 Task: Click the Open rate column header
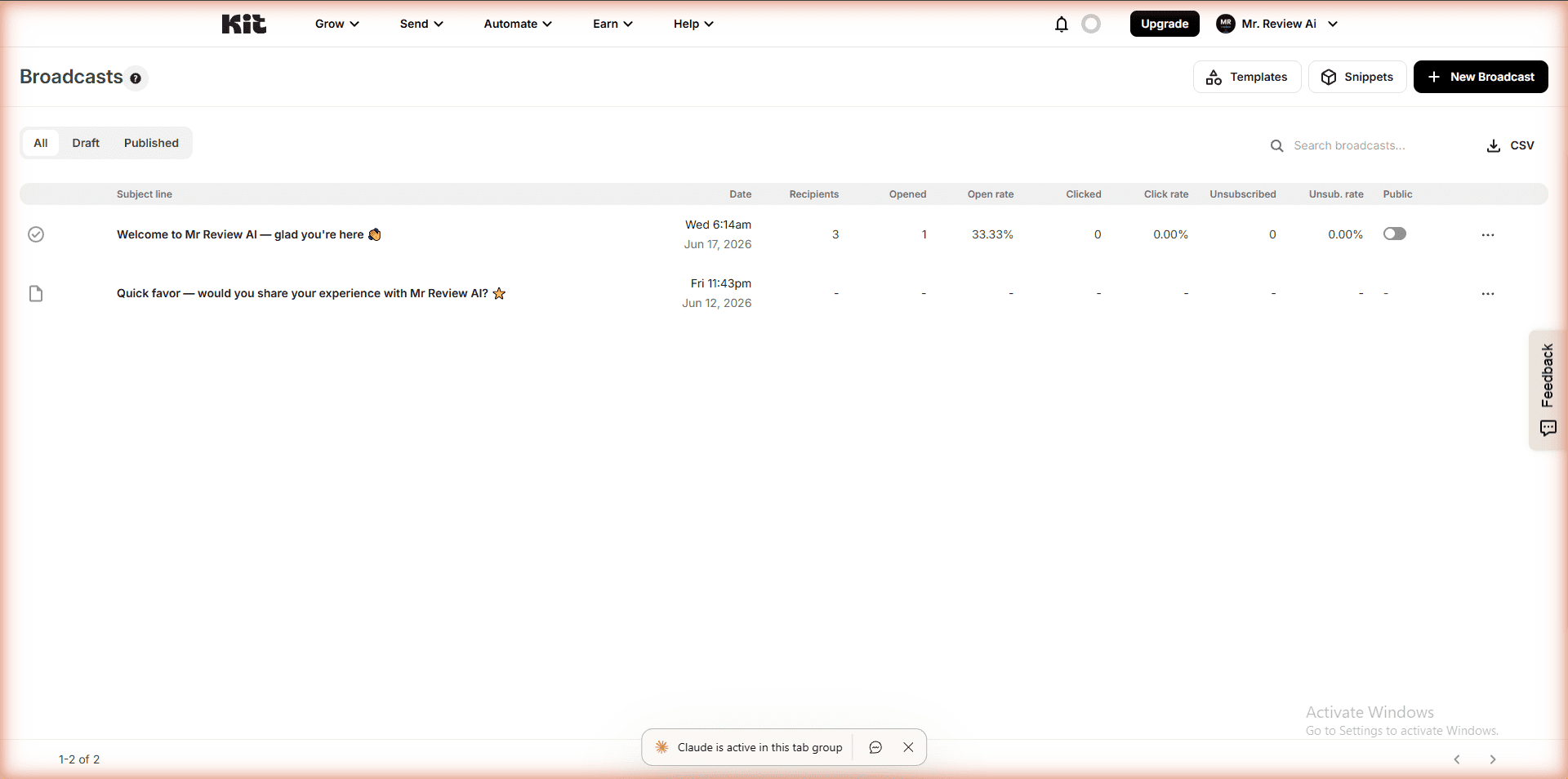[x=991, y=194]
